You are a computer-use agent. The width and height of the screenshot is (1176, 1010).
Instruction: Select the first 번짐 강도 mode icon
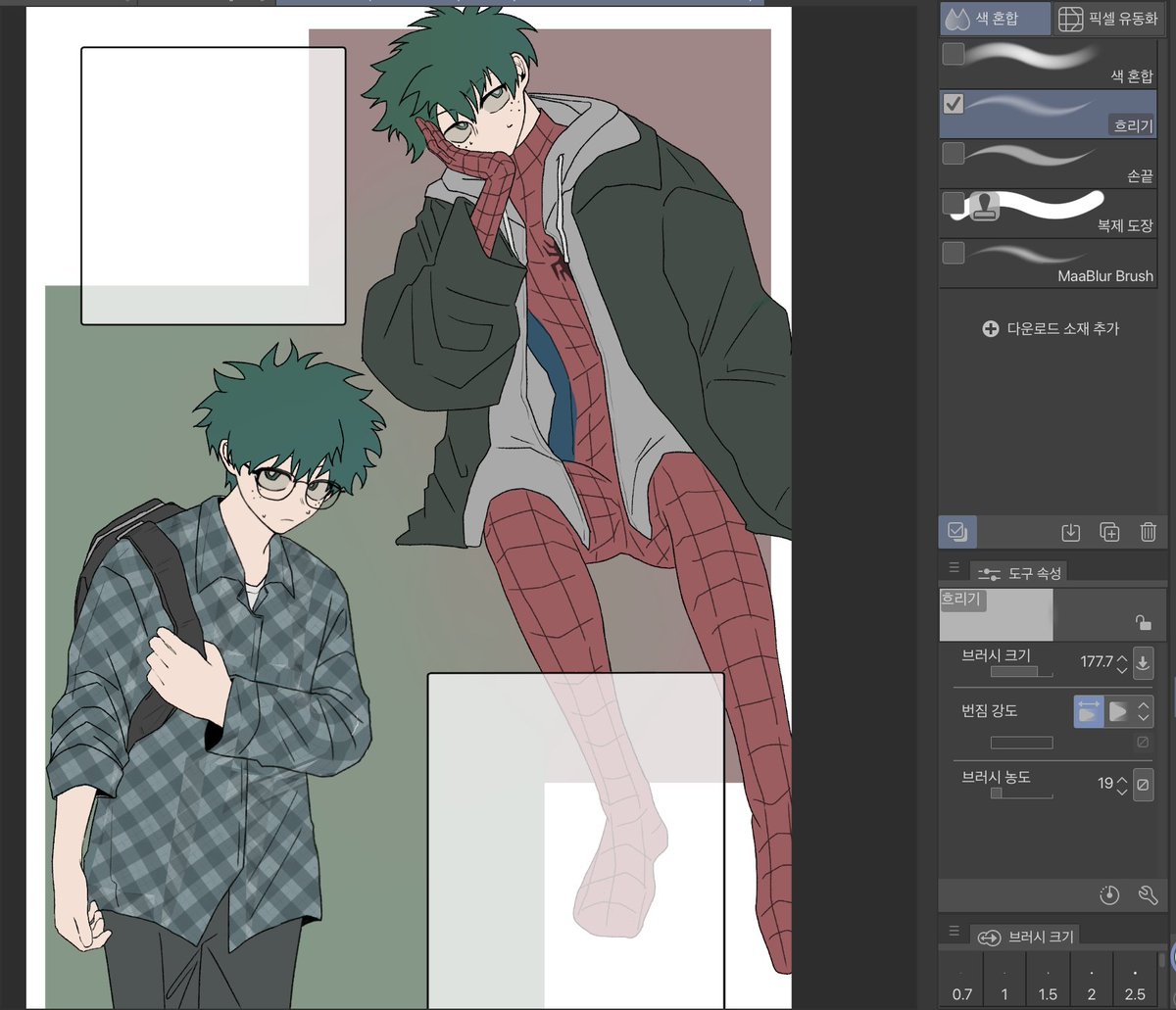point(1089,711)
